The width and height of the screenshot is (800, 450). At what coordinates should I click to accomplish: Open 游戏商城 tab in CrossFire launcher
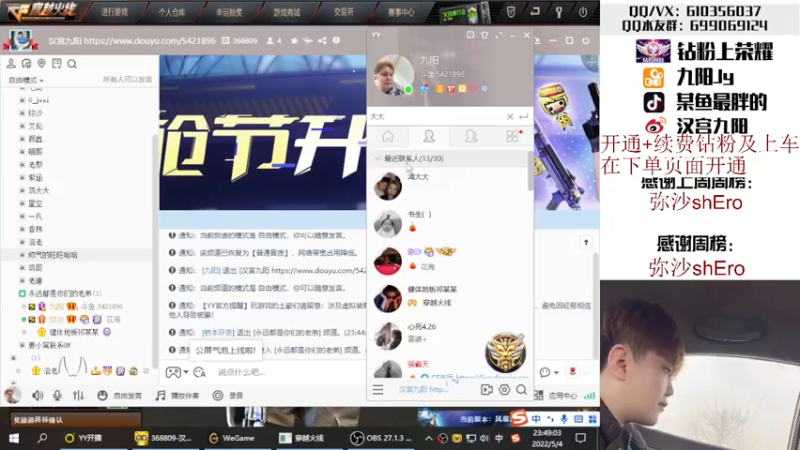(x=287, y=12)
